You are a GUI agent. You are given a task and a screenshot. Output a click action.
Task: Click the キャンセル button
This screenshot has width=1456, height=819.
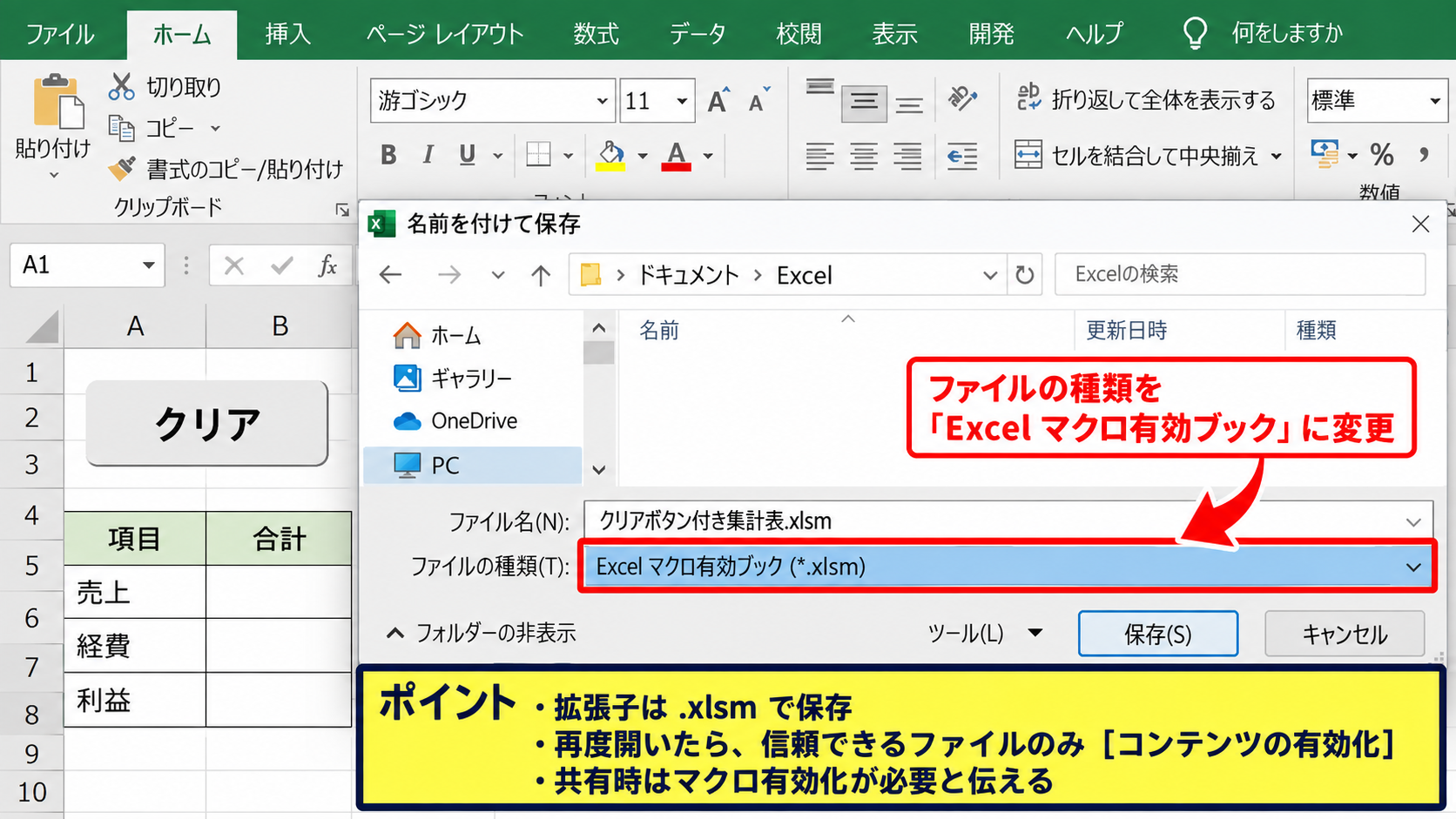tap(1344, 634)
